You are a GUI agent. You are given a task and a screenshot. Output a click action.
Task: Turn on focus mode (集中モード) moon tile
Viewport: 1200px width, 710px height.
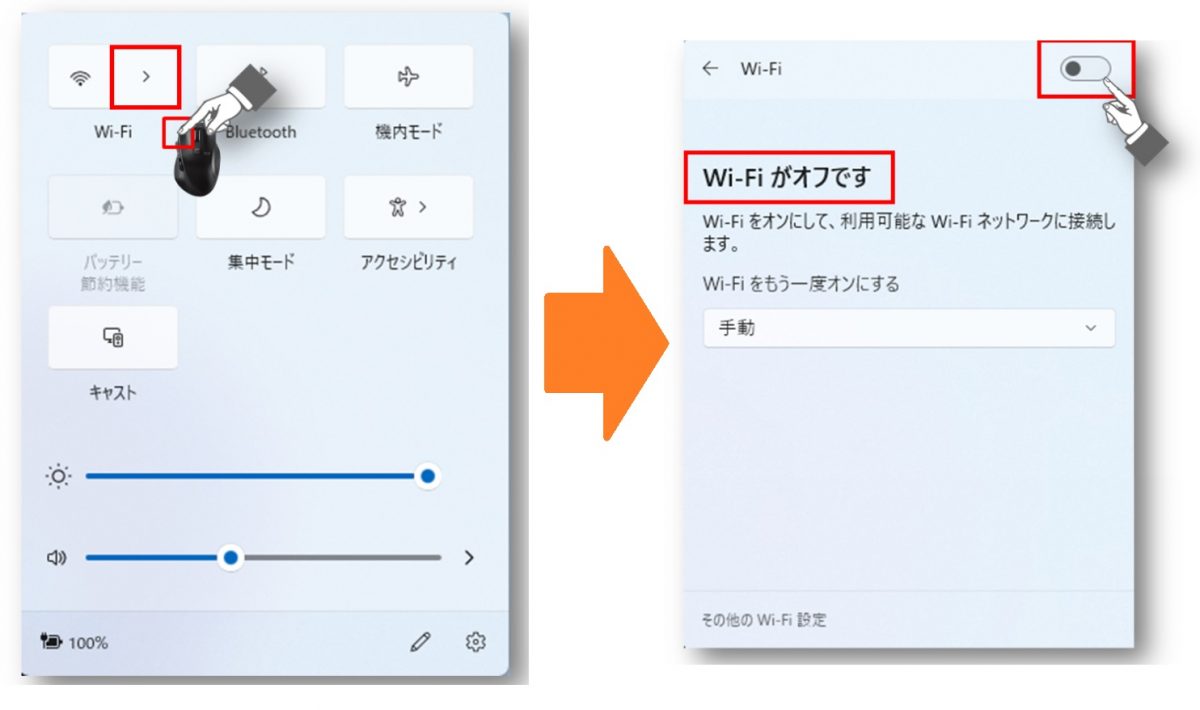click(261, 207)
